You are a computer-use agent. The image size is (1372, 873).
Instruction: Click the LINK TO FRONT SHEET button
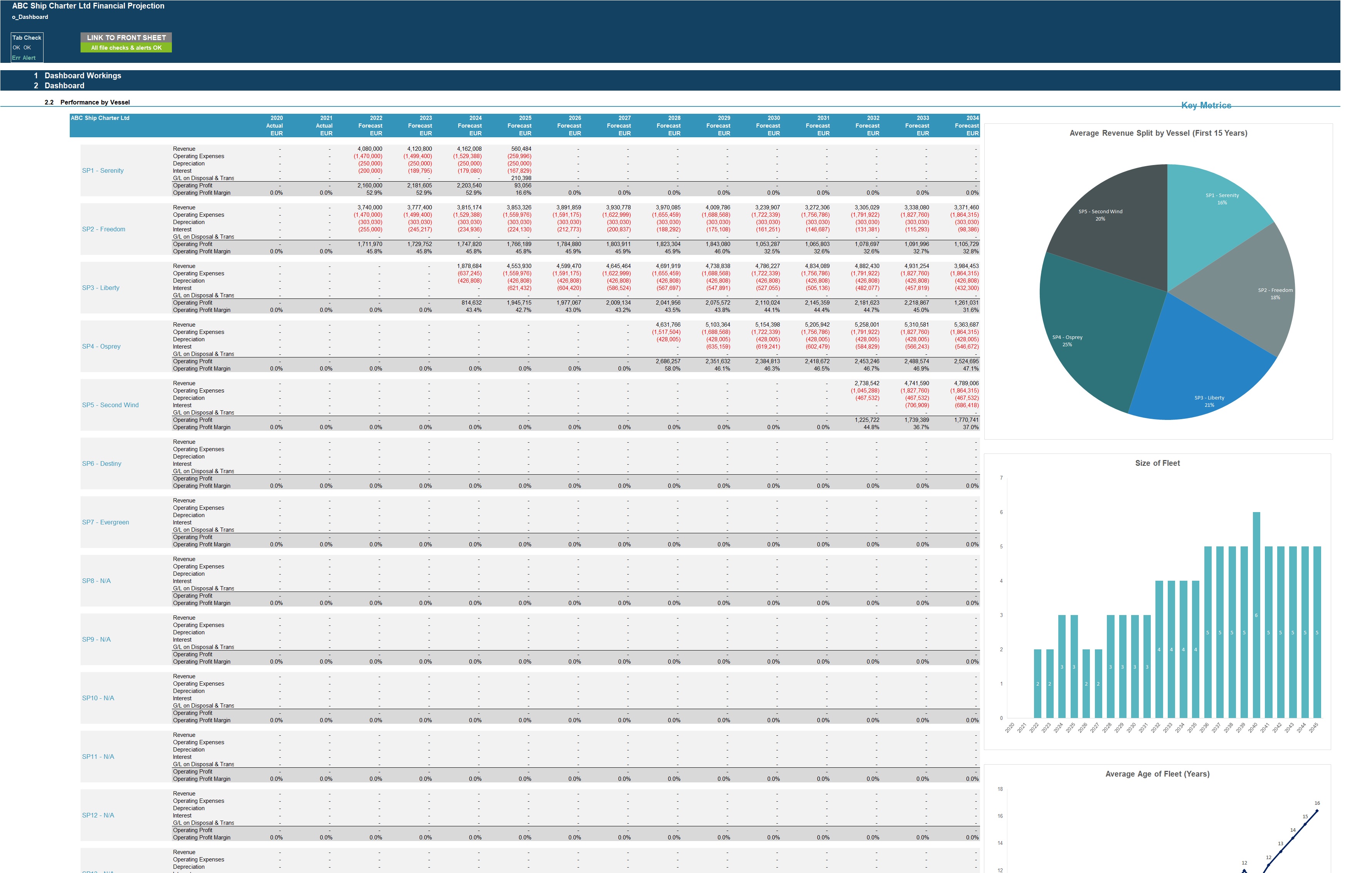[x=126, y=38]
